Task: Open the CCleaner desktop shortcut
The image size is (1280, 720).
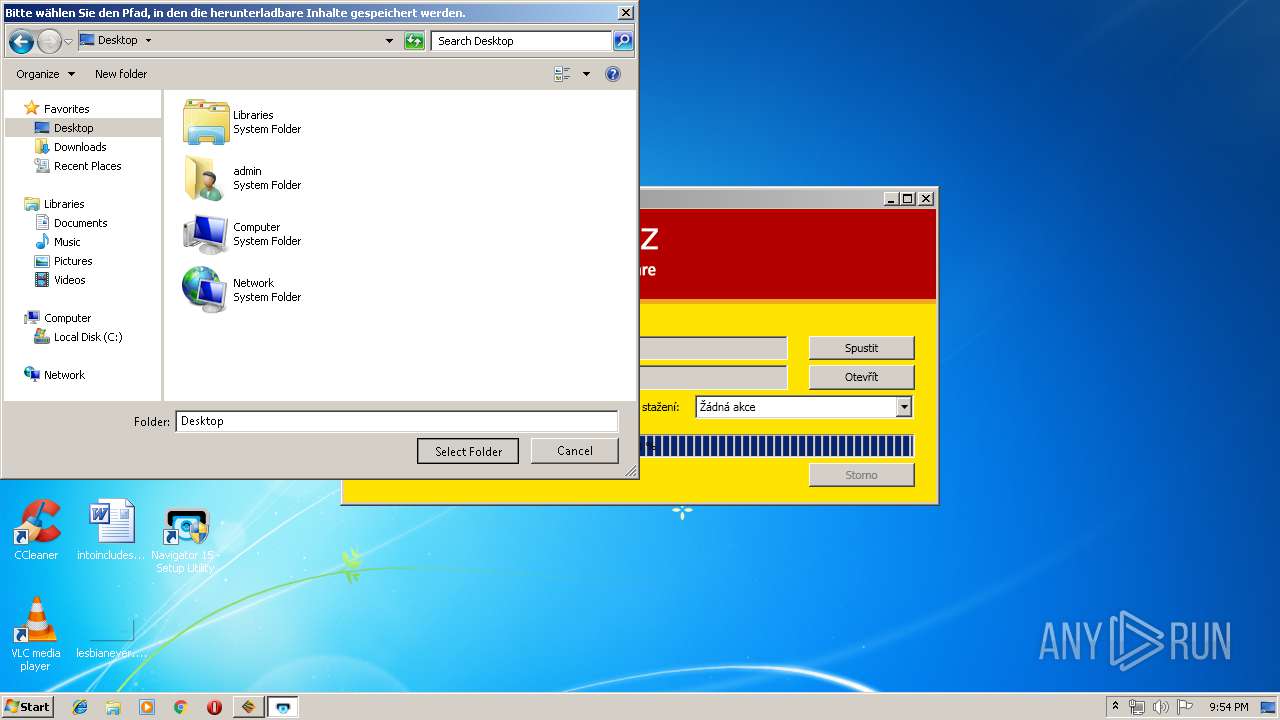Action: (x=36, y=531)
